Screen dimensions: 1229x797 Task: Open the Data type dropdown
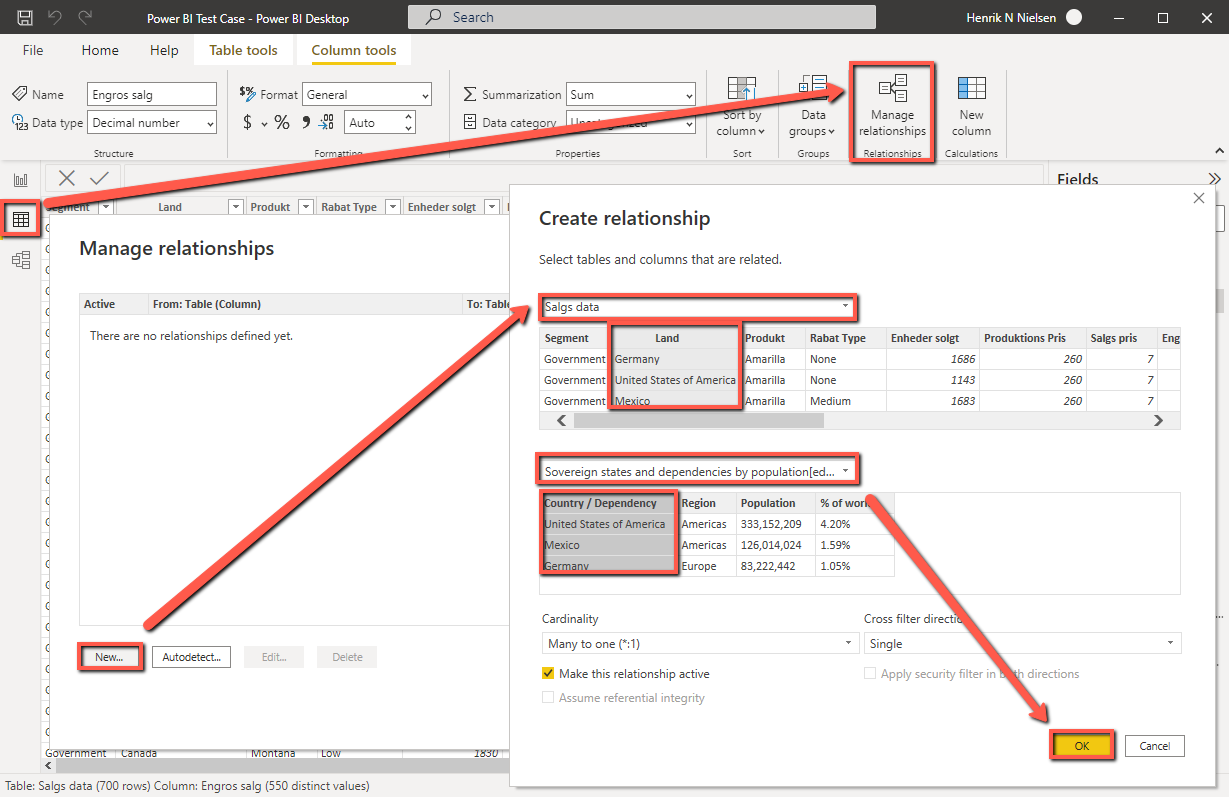click(x=152, y=122)
